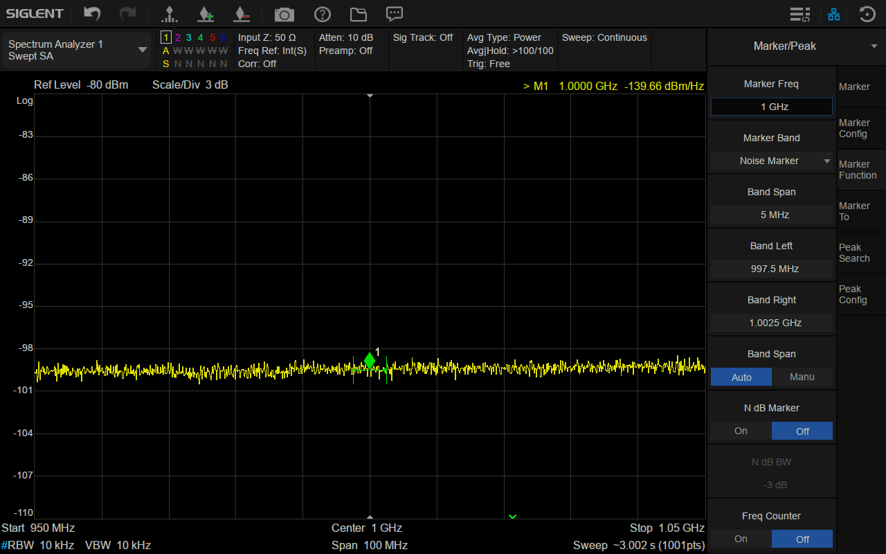The width and height of the screenshot is (886, 554).
Task: Turn N dB Marker Off
Action: click(x=802, y=431)
